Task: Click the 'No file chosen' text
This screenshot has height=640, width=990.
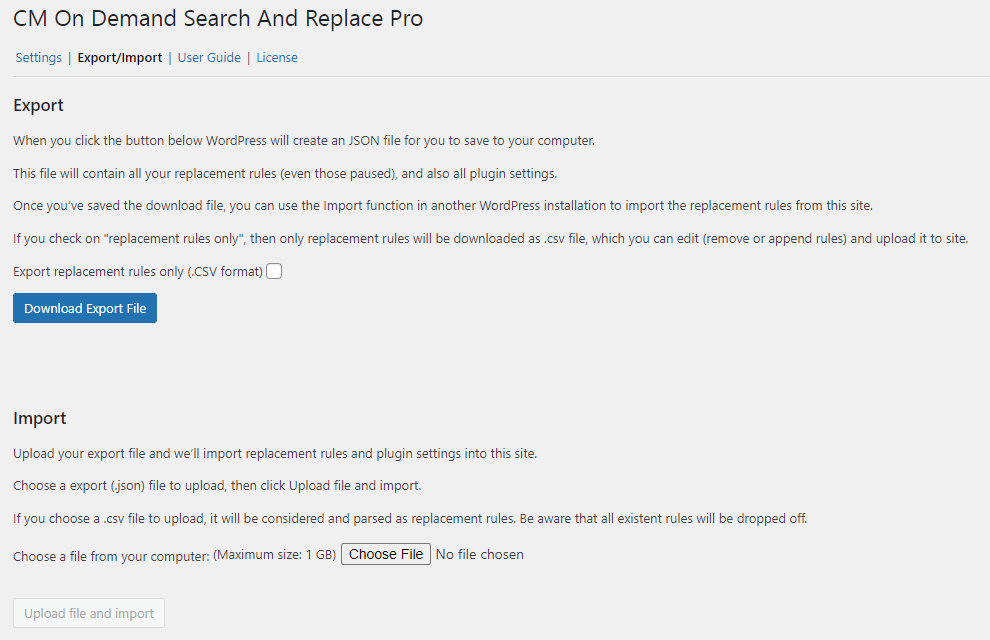Action: (480, 554)
